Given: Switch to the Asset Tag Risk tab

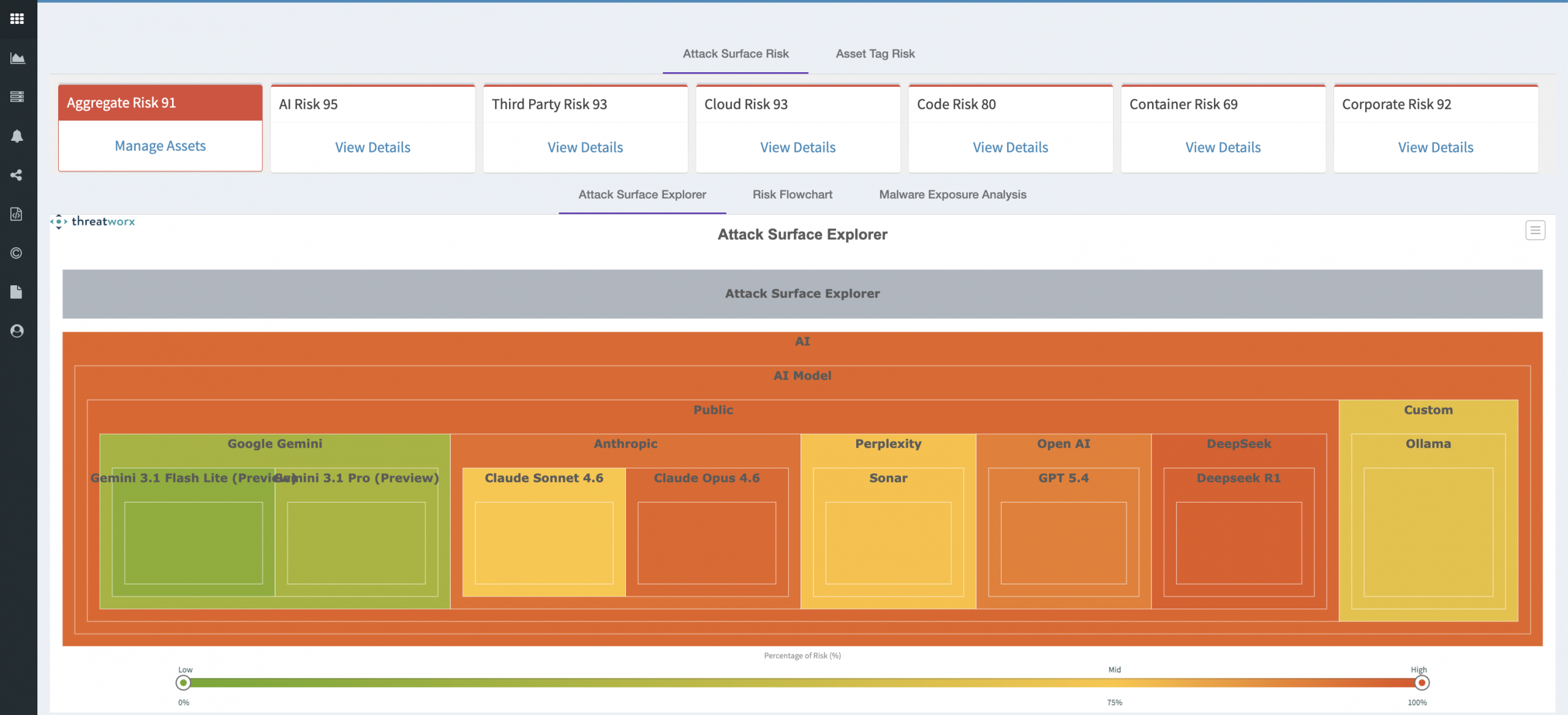Looking at the screenshot, I should [x=875, y=54].
